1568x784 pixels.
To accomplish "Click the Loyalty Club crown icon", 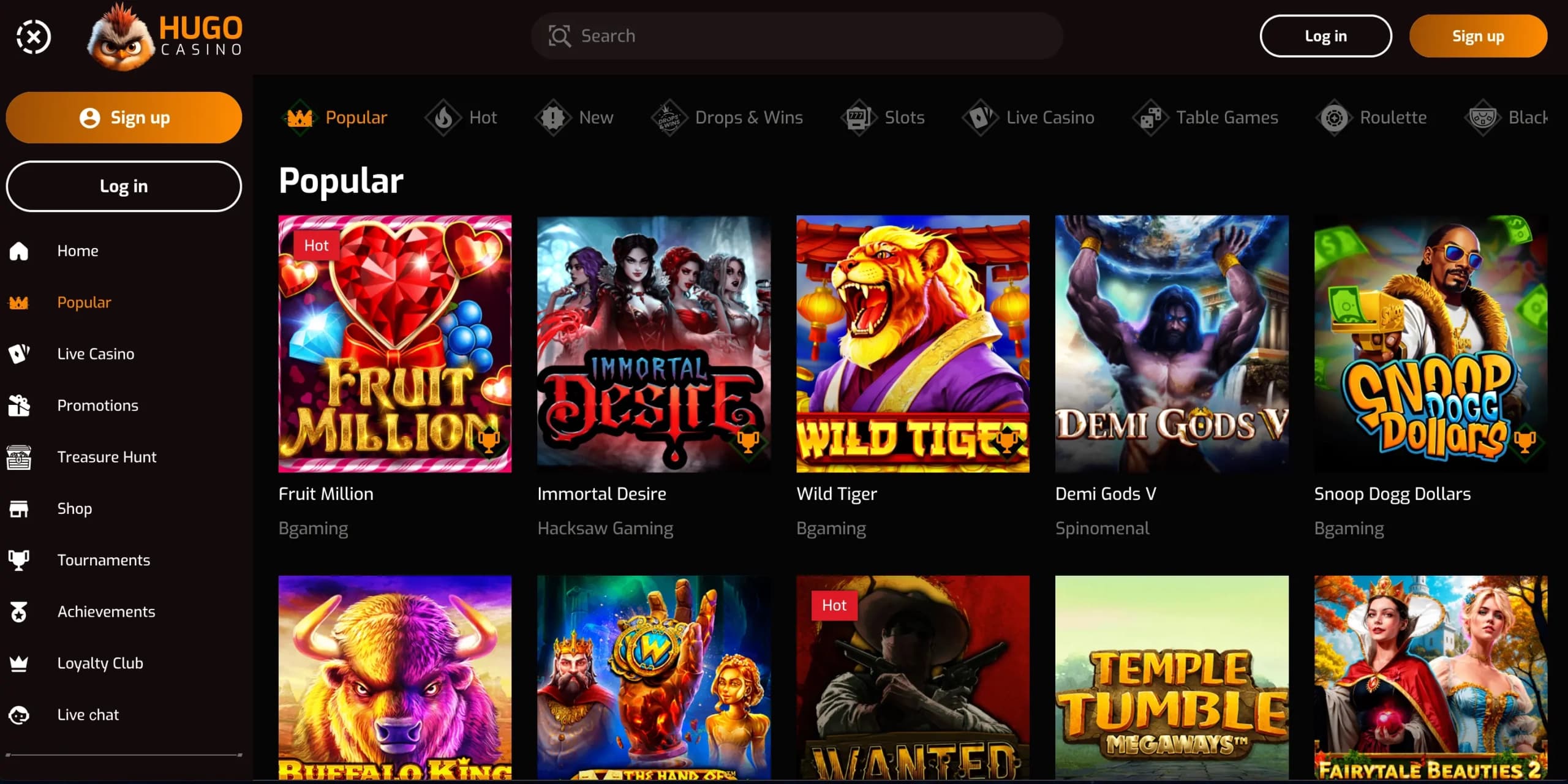I will pyautogui.click(x=19, y=662).
